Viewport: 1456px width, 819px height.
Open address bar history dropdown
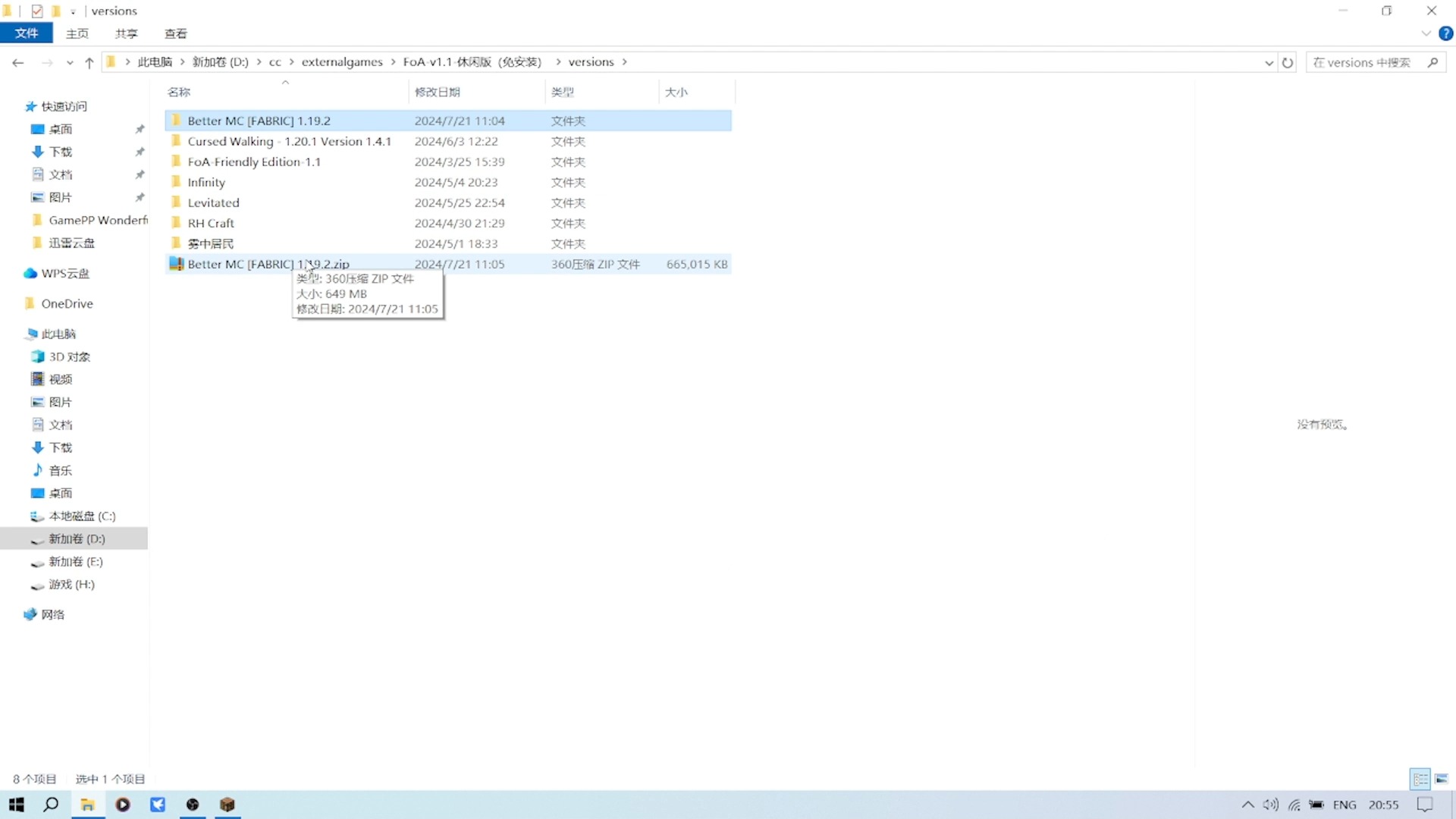[1269, 63]
